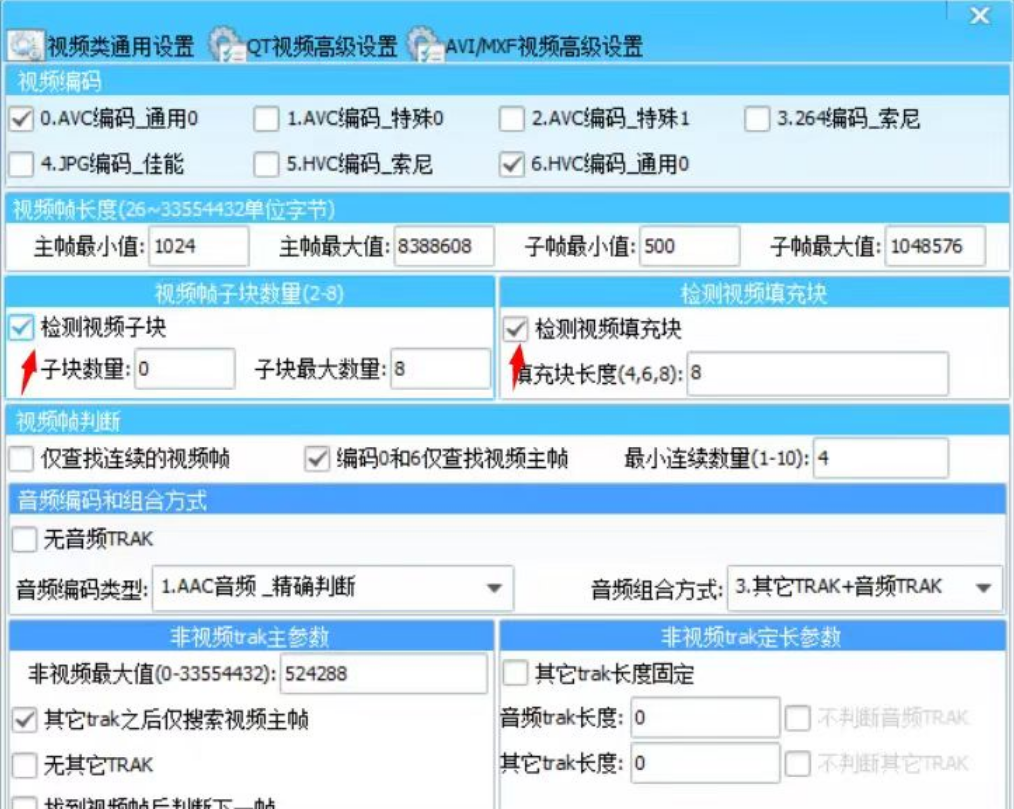Switch to QT视频高级设置 tab

(x=321, y=46)
